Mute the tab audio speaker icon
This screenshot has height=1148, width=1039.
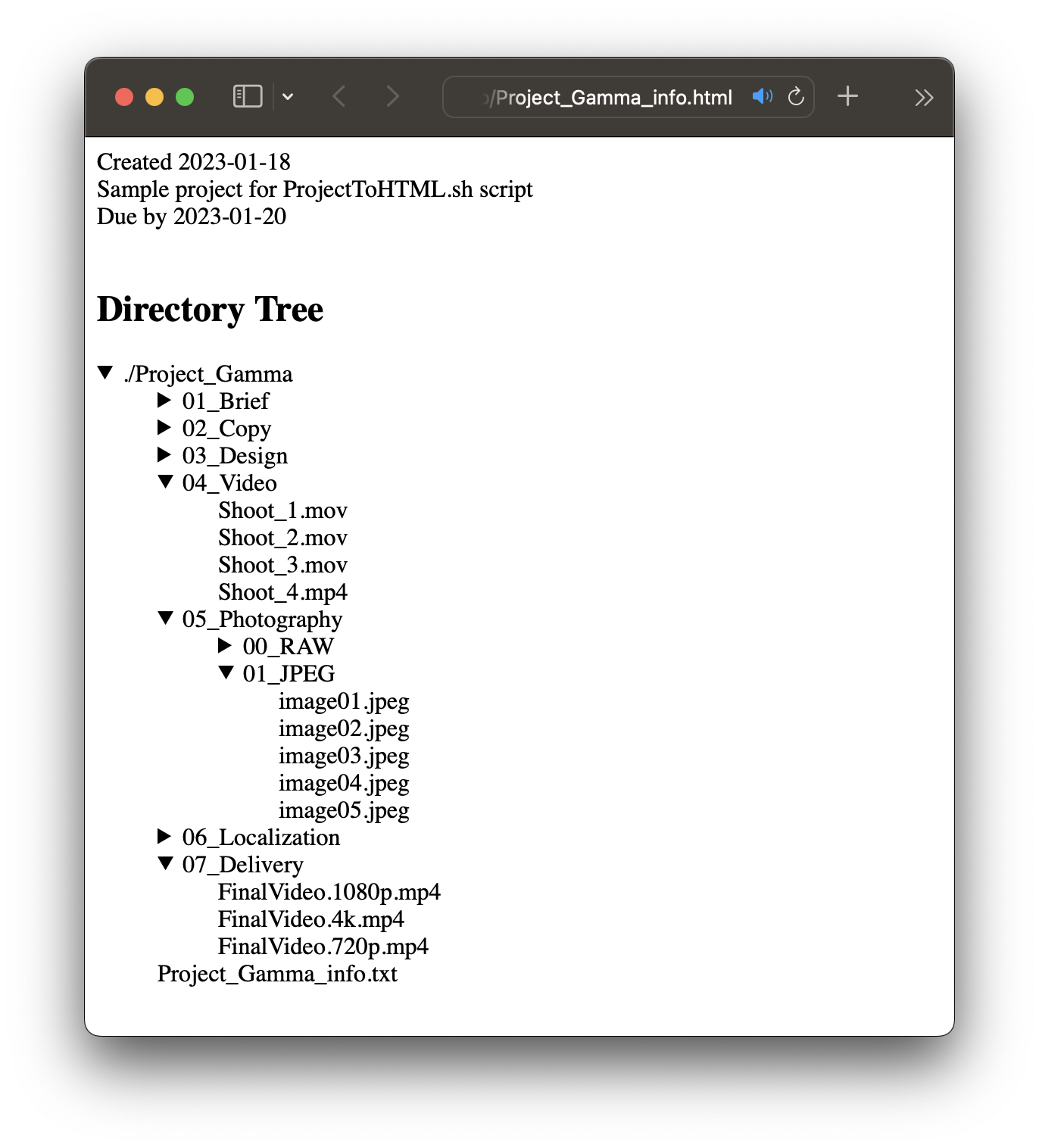click(763, 97)
